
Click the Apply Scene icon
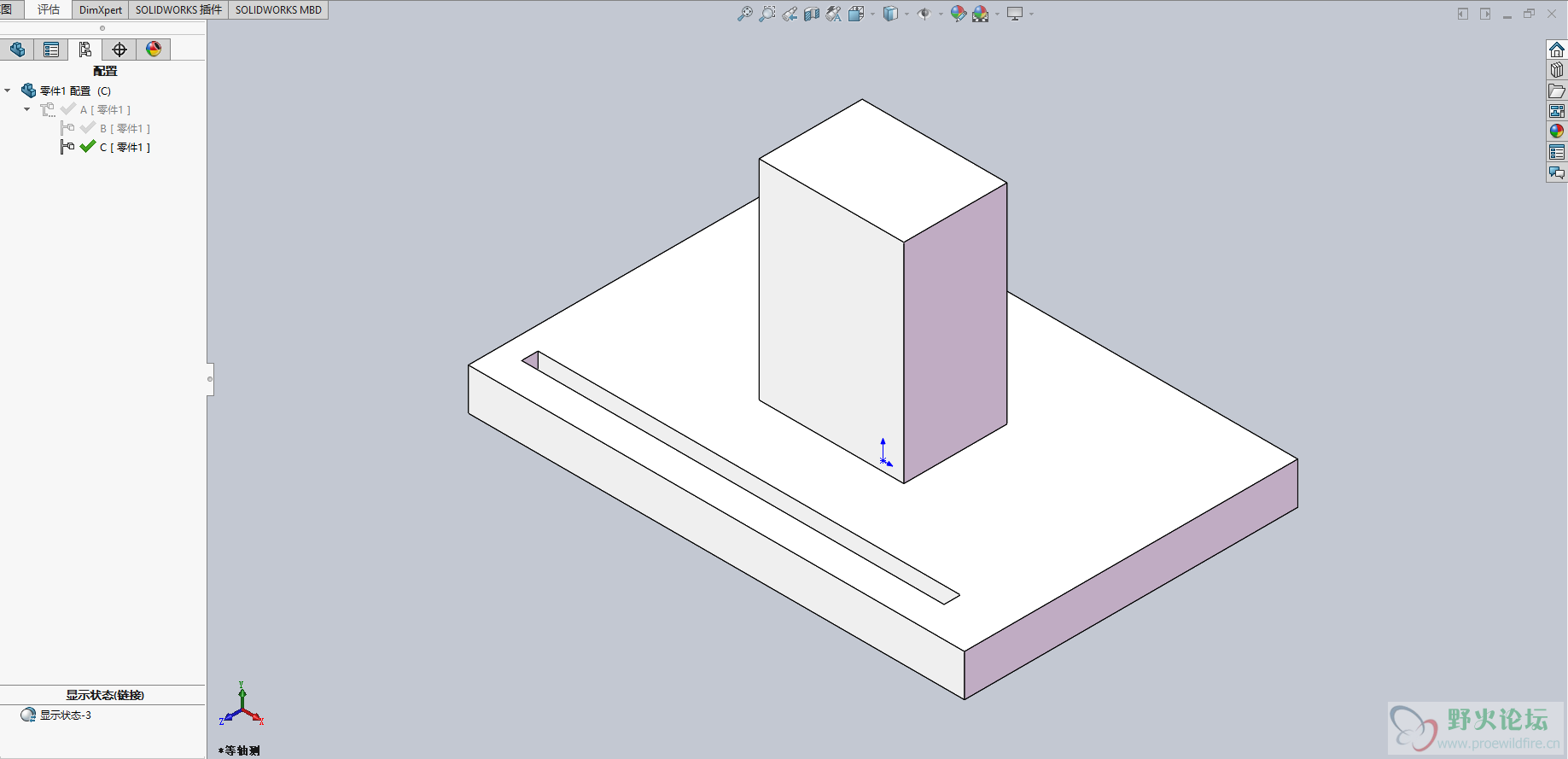click(981, 14)
